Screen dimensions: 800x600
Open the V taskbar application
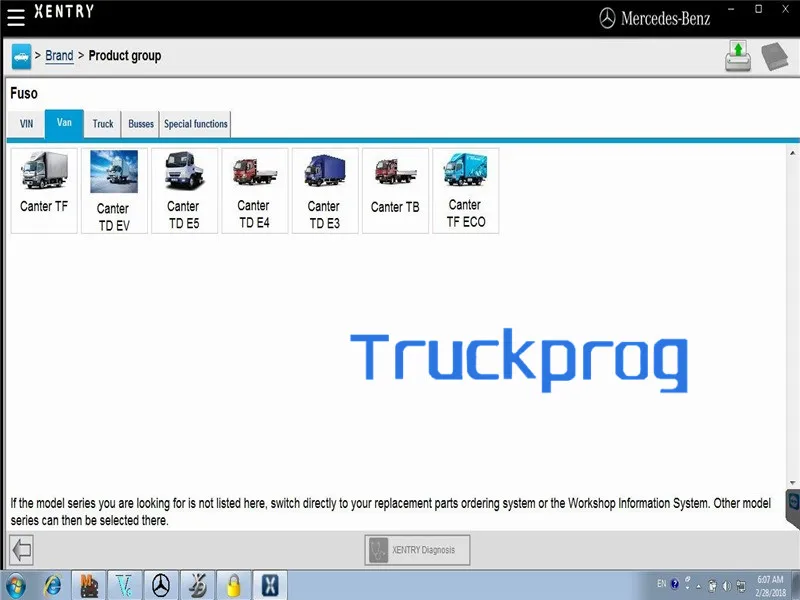[124, 586]
